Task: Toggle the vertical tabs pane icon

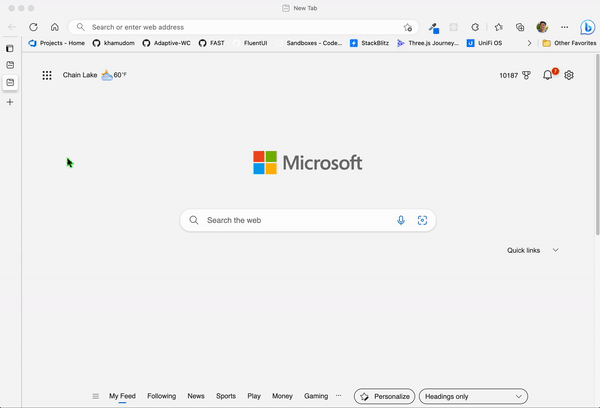Action: point(10,49)
